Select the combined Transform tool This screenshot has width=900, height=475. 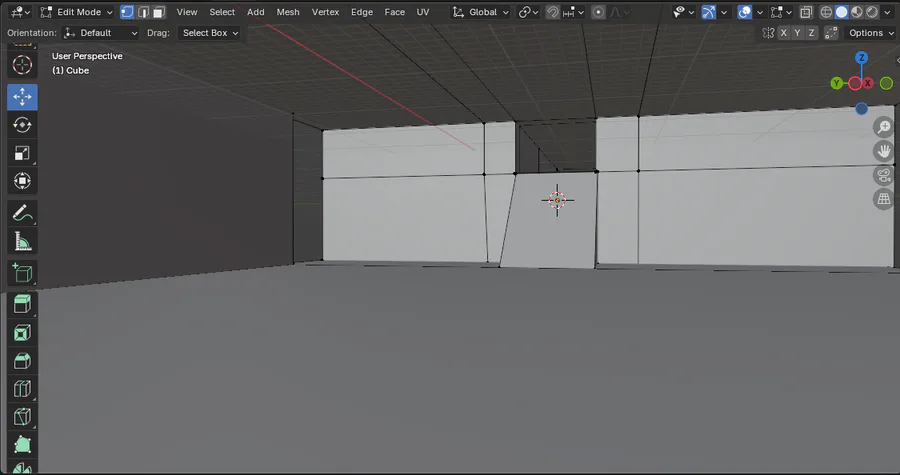(22, 181)
